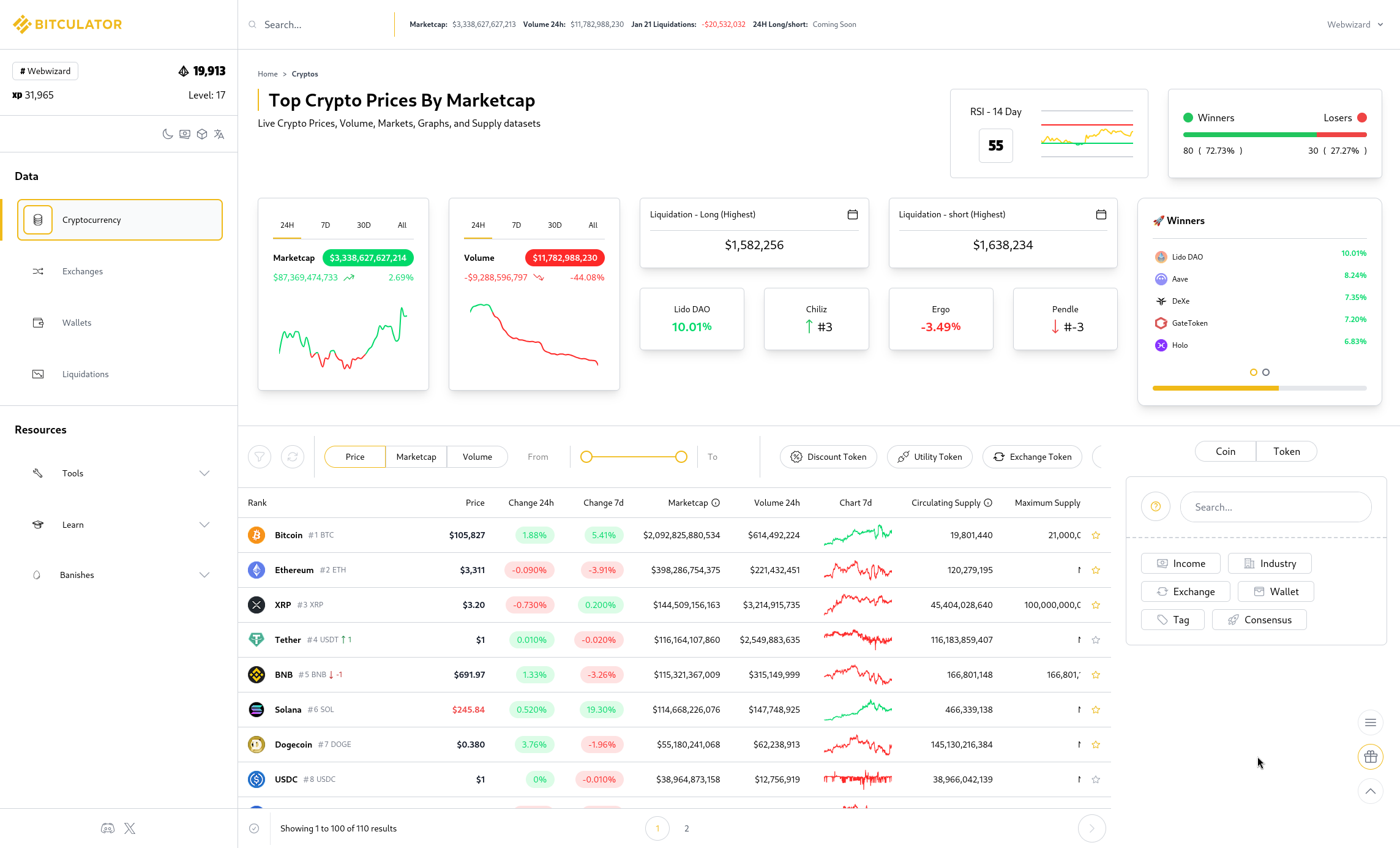Click the cube icon in sidebar
Screen dimensions: 1400x848
201,134
